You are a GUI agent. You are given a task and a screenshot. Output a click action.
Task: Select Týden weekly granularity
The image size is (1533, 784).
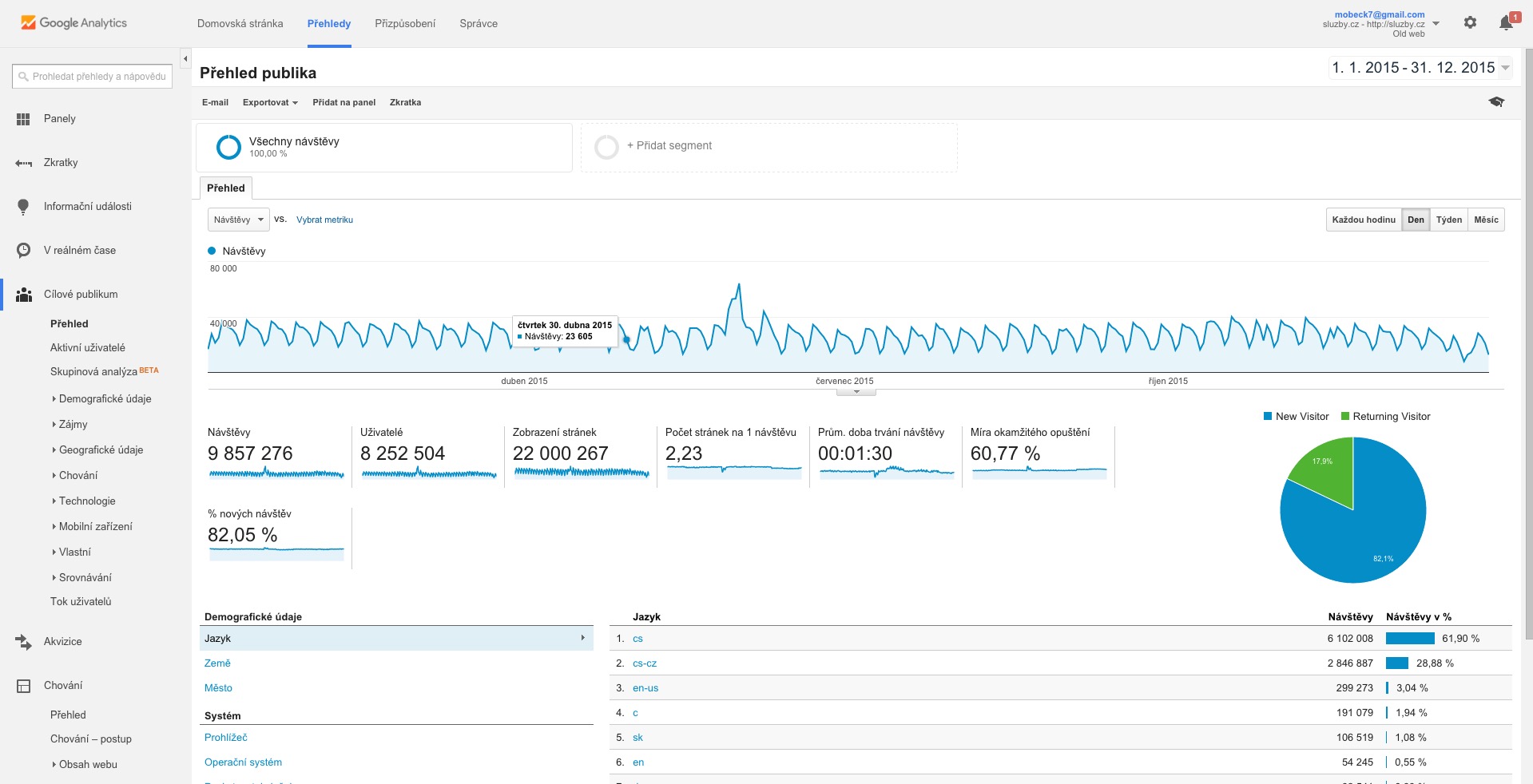click(1448, 220)
